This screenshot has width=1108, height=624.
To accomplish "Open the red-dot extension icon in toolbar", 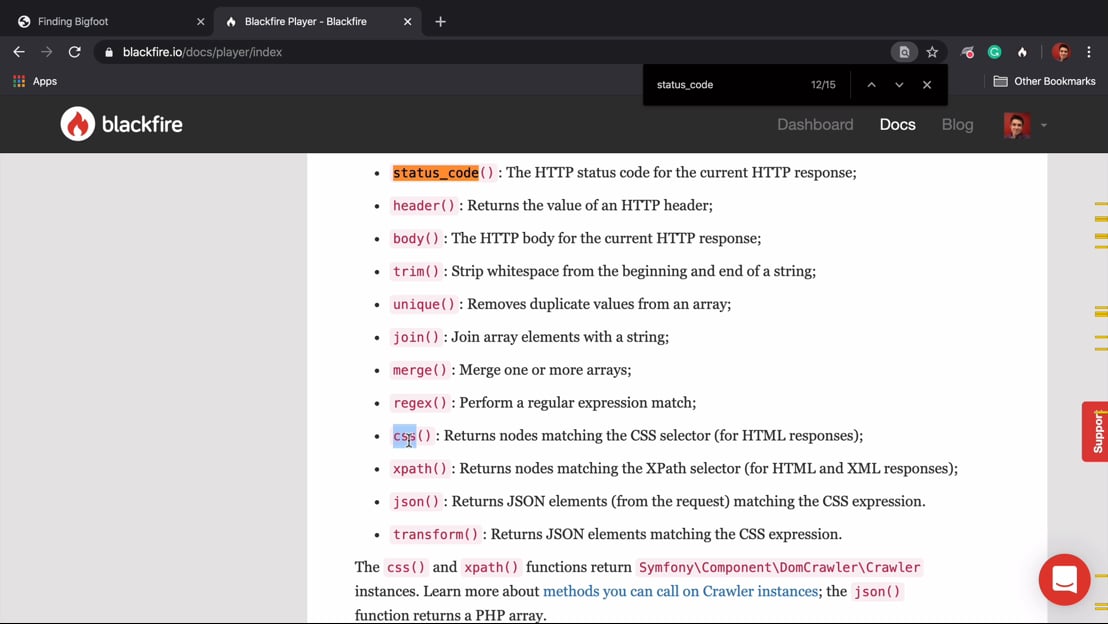I will [967, 52].
